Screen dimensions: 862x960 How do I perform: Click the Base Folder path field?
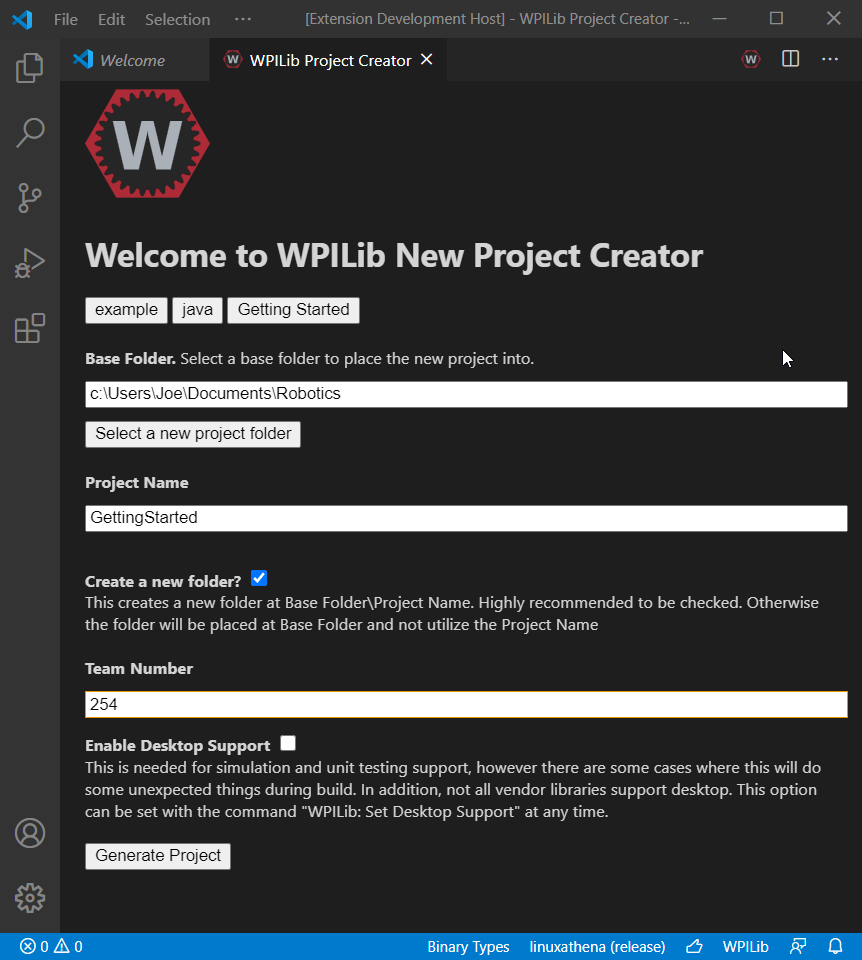(466, 394)
